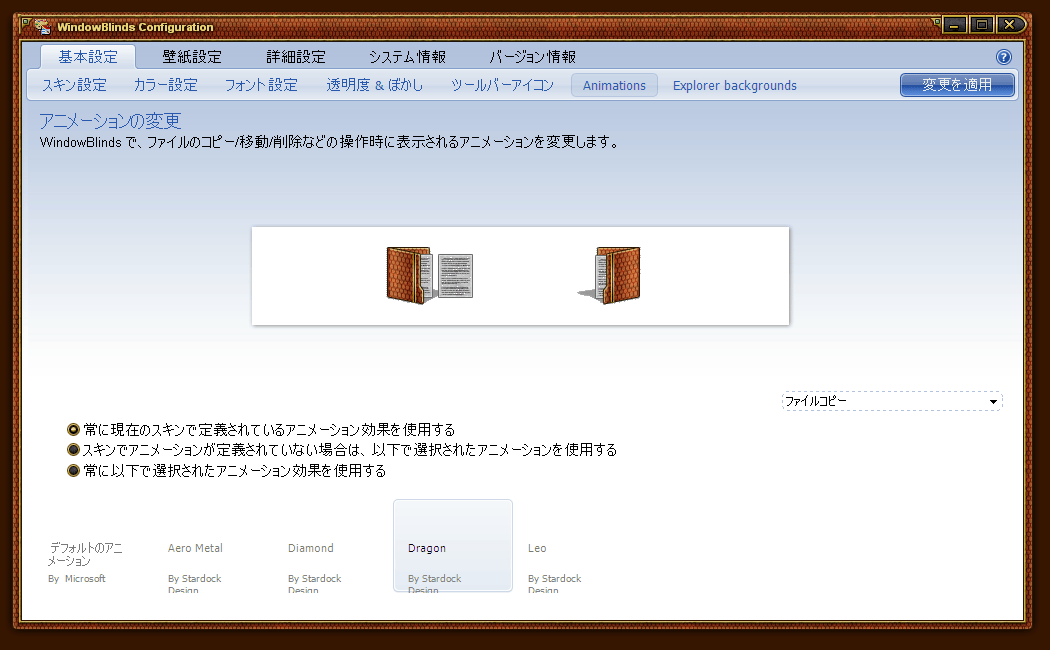Image resolution: width=1050 pixels, height=650 pixels.
Task: Switch to the 壁紙設定 tab
Action: click(192, 57)
